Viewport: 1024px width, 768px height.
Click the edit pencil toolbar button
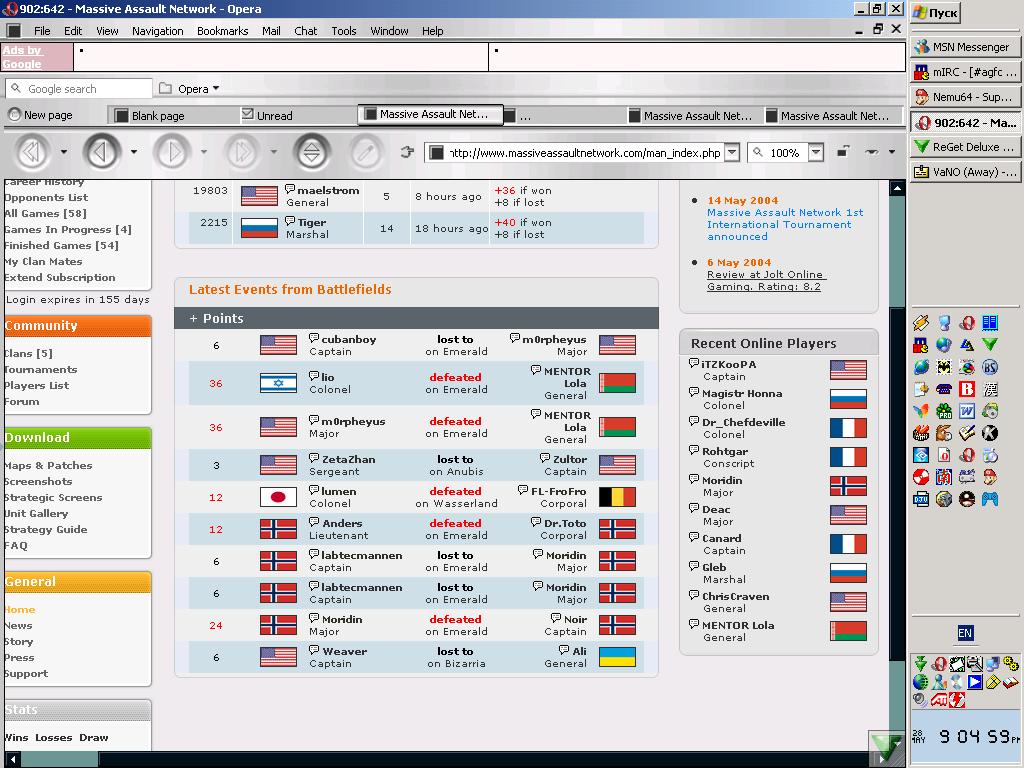point(366,152)
